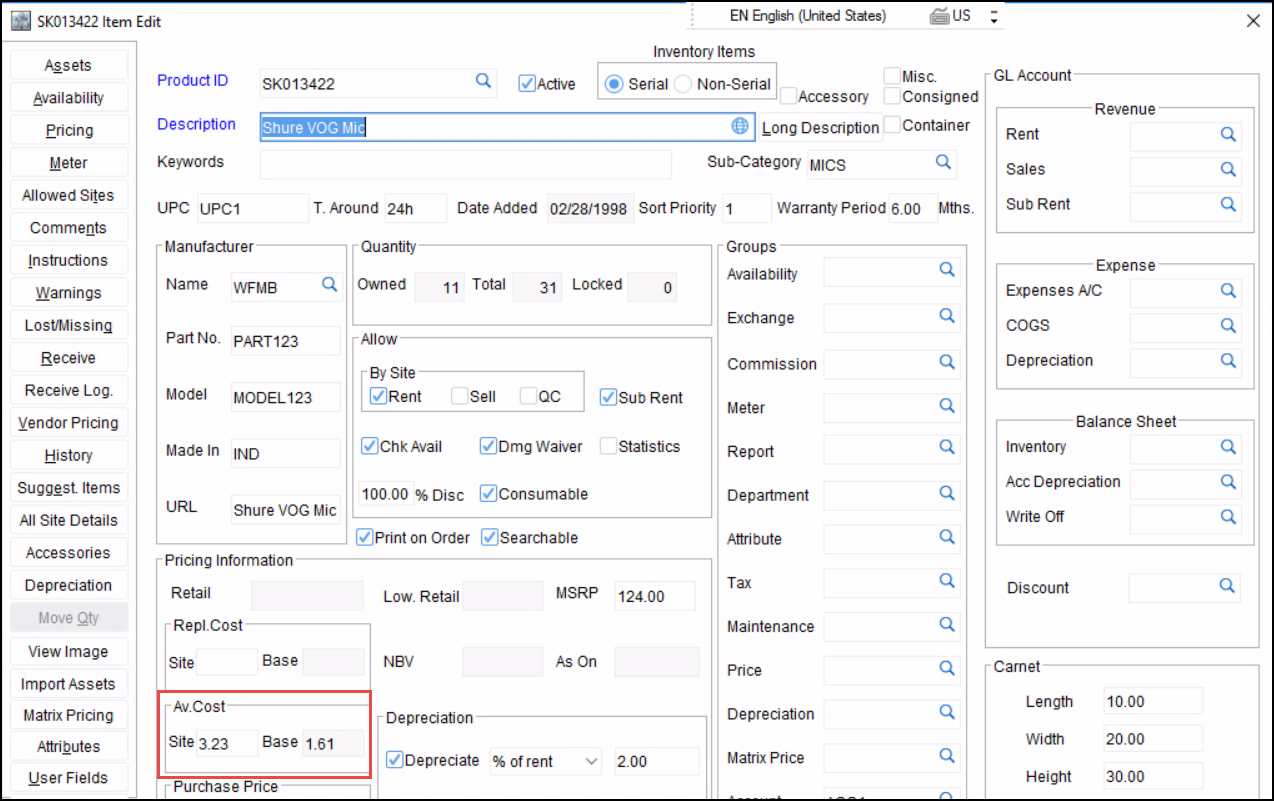Image resolution: width=1274 pixels, height=801 pixels.
Task: Enable the QC checkbox
Action: [x=528, y=396]
